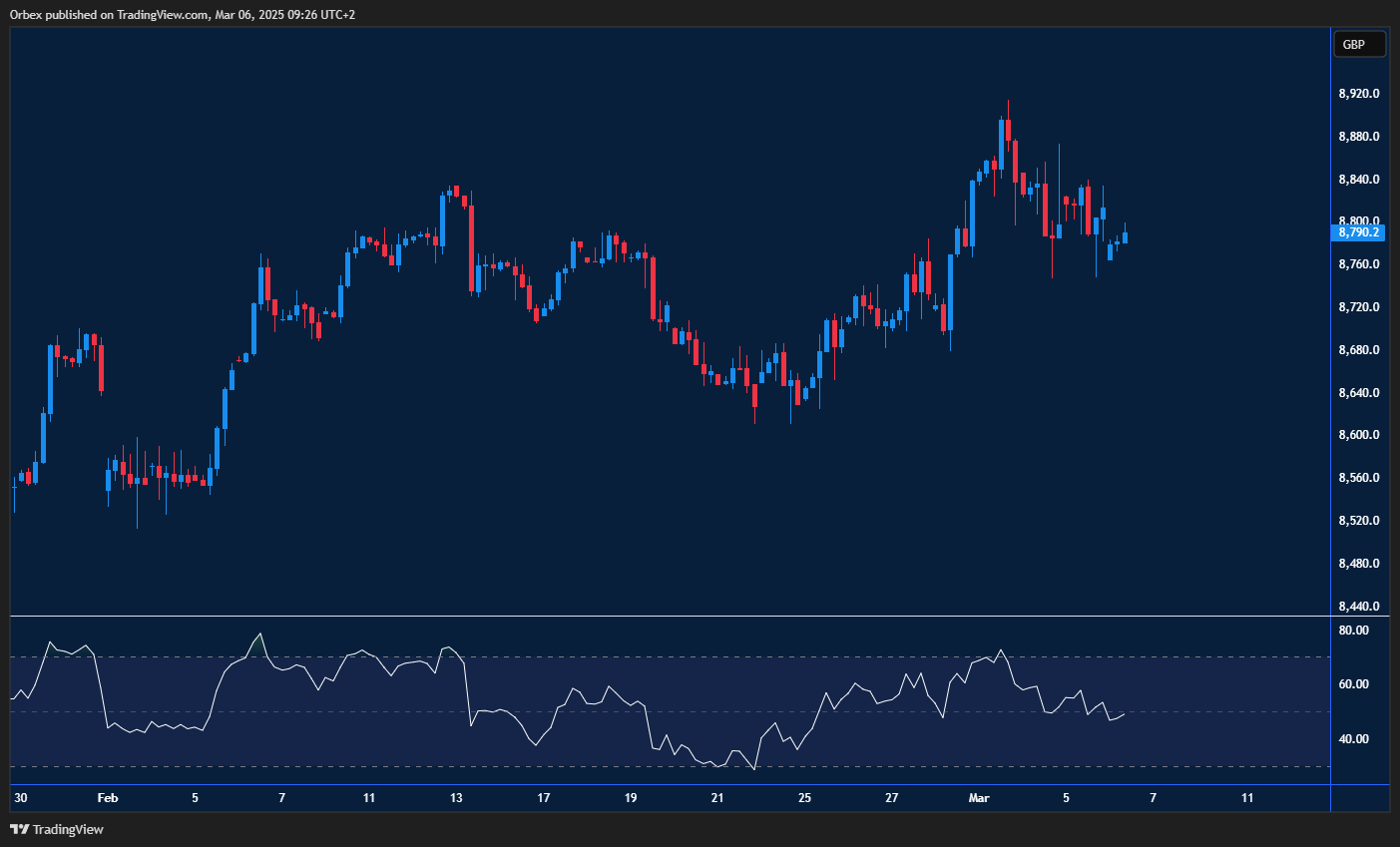
Task: Click the 8,680.0 level on price scale
Action: coord(1358,350)
